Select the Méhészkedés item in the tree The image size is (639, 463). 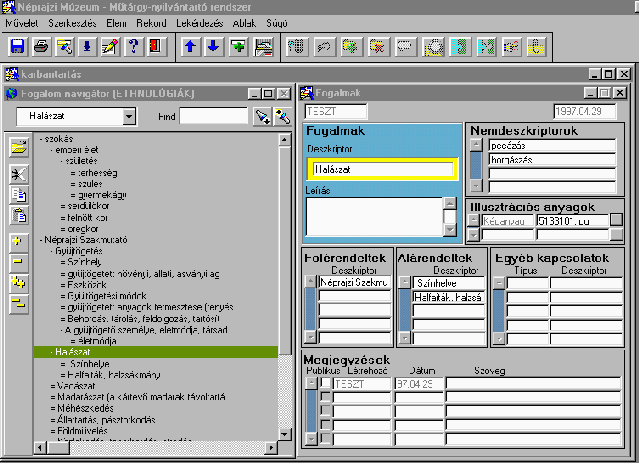pos(85,407)
